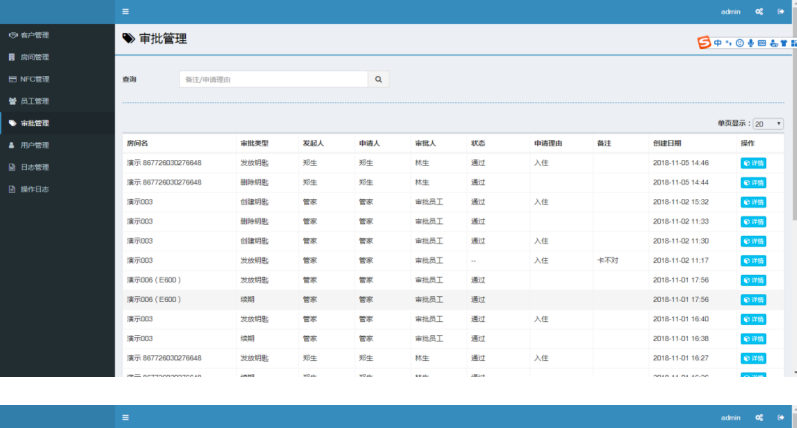Open the soft keyboard icon on IME toolbar
Screen dimensions: 797x428
(x=761, y=43)
